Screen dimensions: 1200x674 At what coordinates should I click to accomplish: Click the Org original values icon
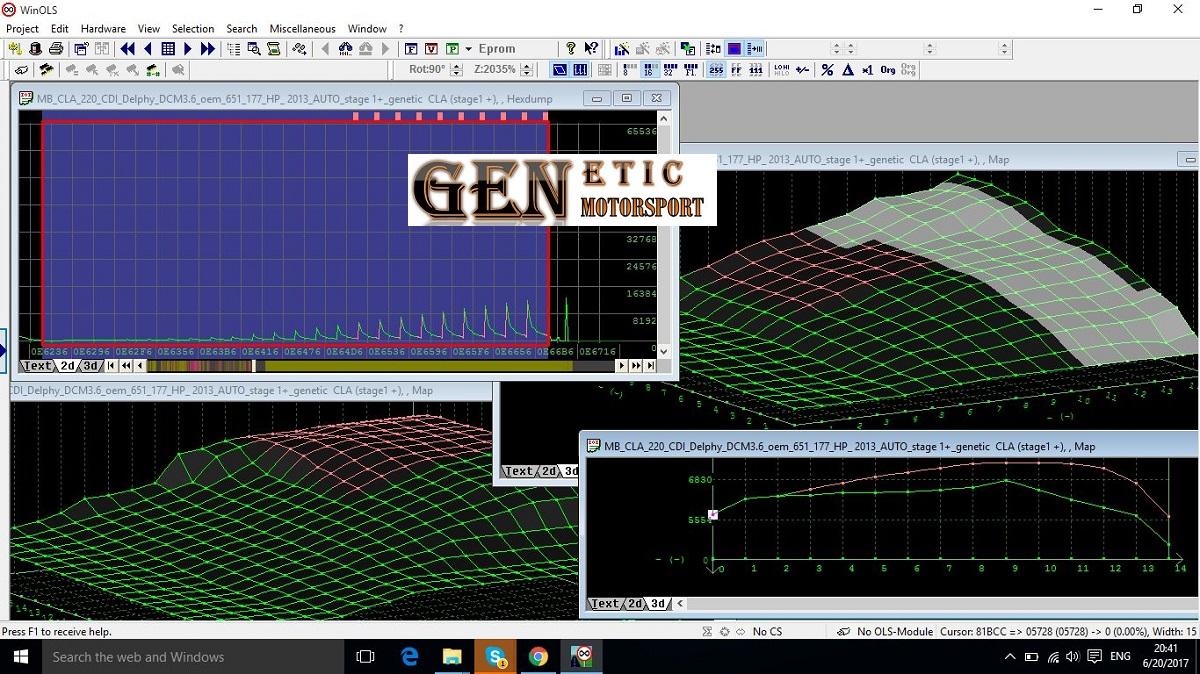[887, 70]
